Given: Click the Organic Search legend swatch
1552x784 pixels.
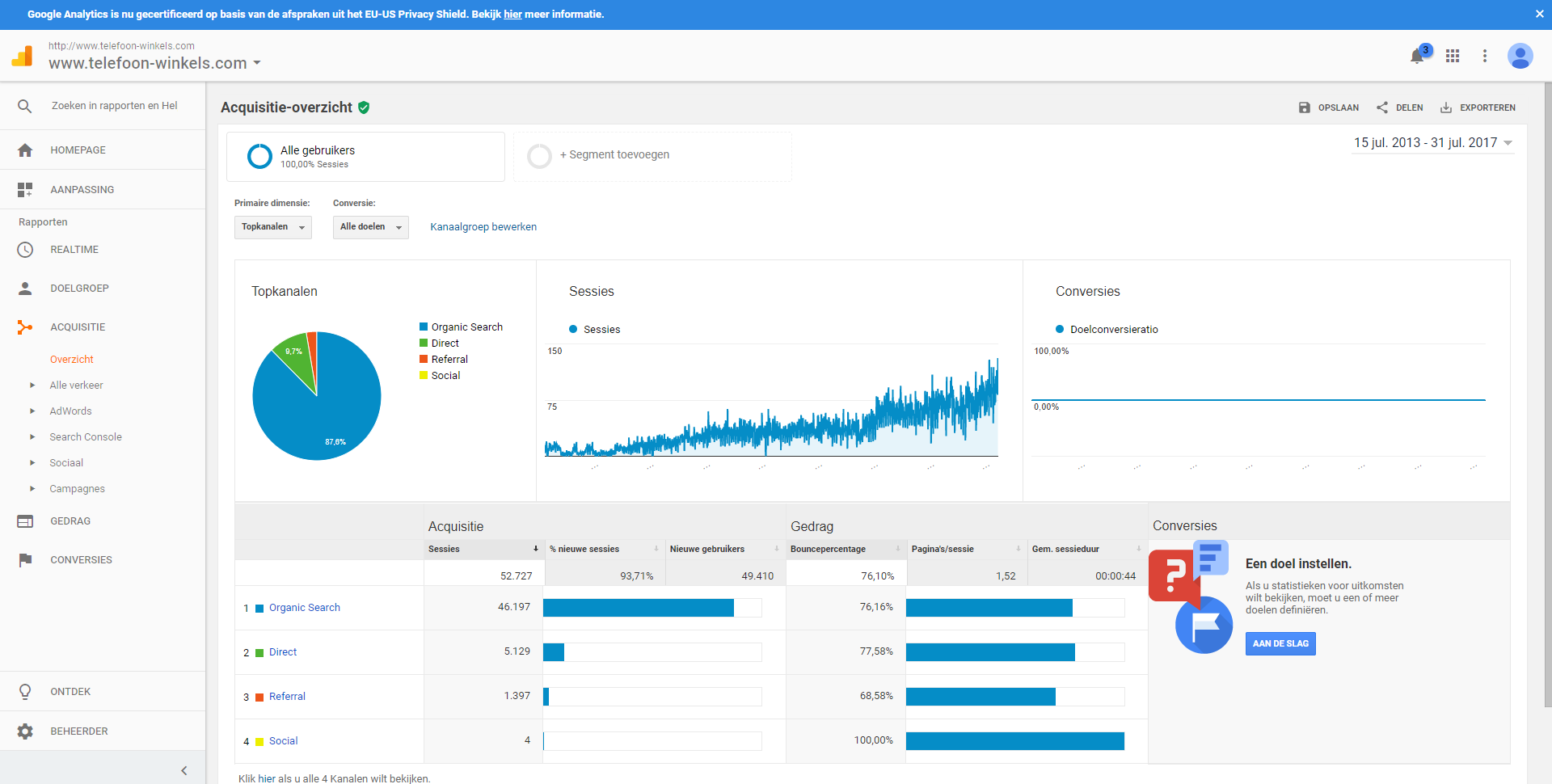Looking at the screenshot, I should pos(424,327).
